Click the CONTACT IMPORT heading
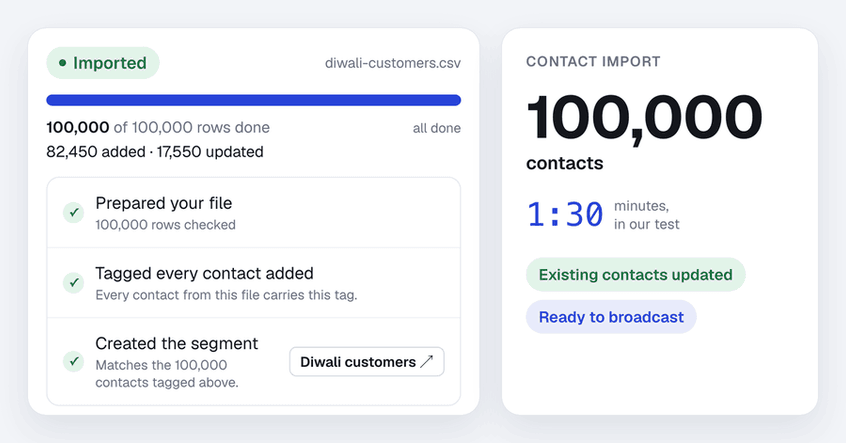This screenshot has height=443, width=846. [593, 62]
